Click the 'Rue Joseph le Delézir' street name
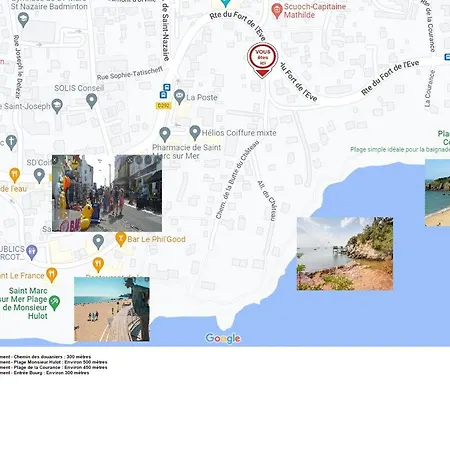This screenshot has height=450, width=450. (17, 67)
